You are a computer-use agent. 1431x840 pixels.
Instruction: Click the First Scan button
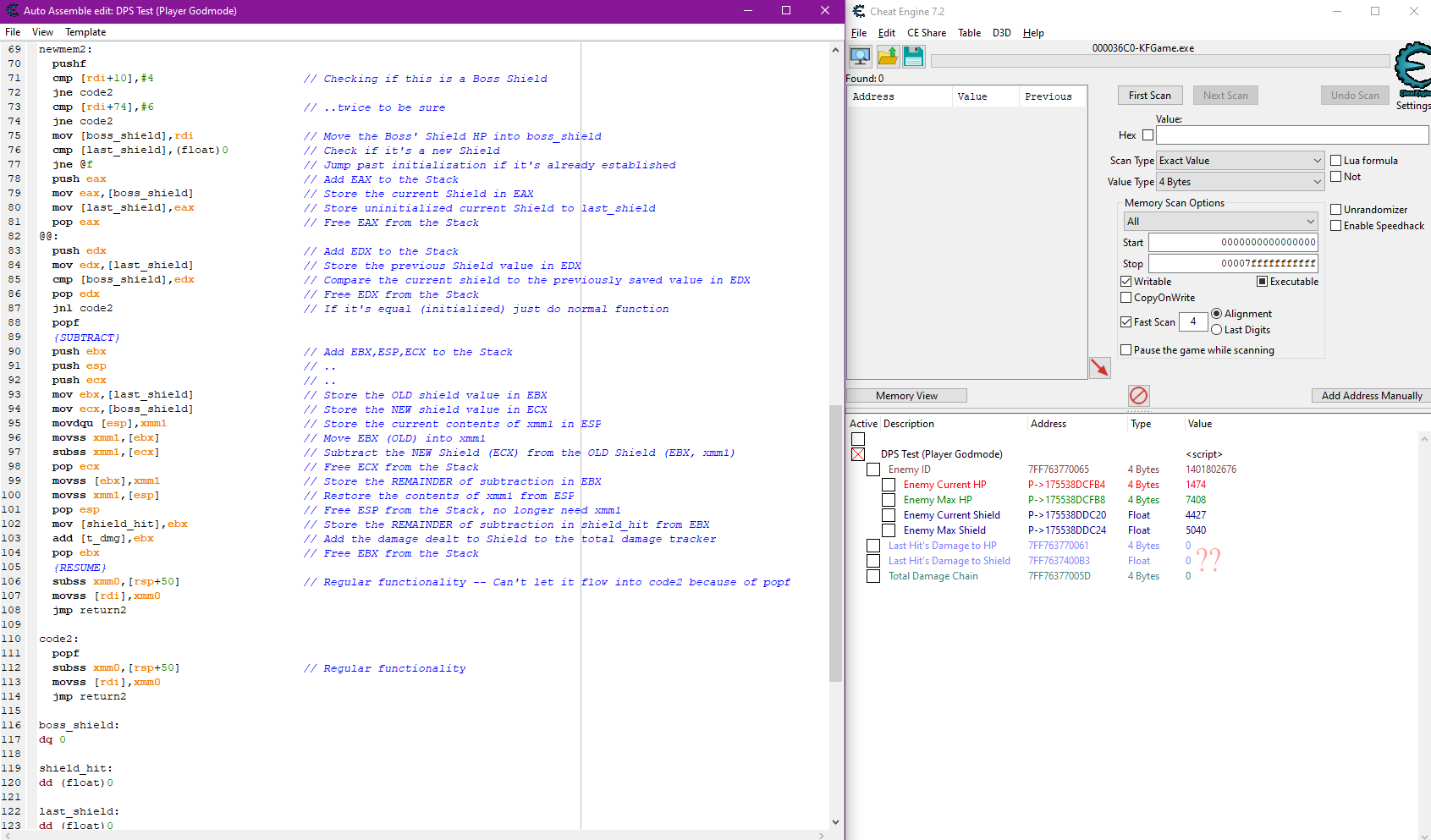[1150, 96]
